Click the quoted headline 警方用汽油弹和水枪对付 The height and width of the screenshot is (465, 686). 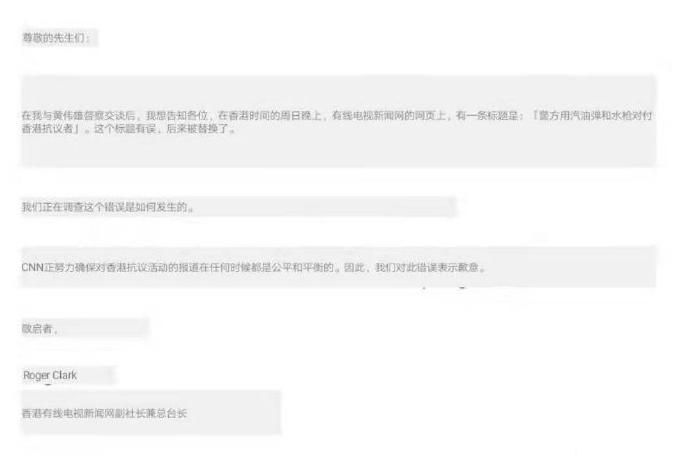tap(595, 115)
